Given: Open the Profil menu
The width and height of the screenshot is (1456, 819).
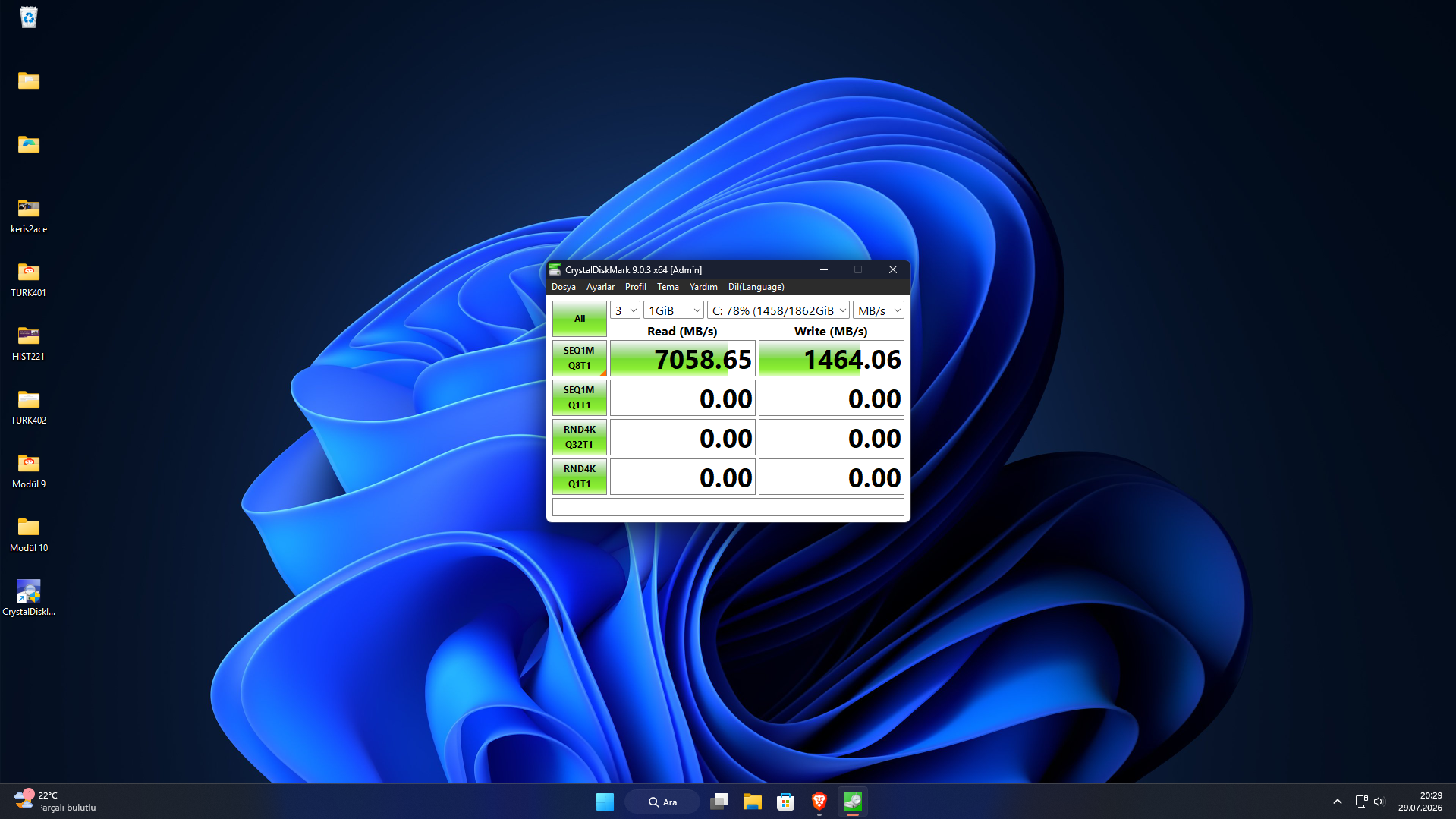Looking at the screenshot, I should 636,287.
